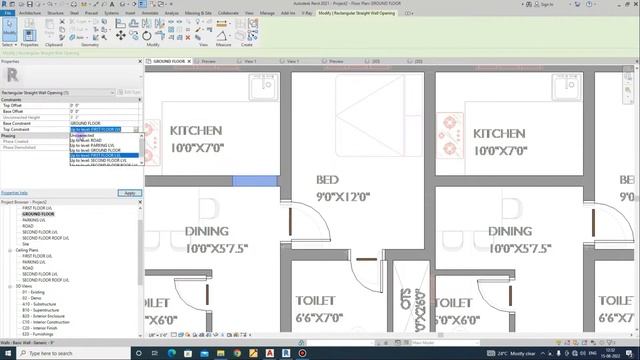Select the highlighted blue wall opening
The width and height of the screenshot is (640, 360).
255,181
